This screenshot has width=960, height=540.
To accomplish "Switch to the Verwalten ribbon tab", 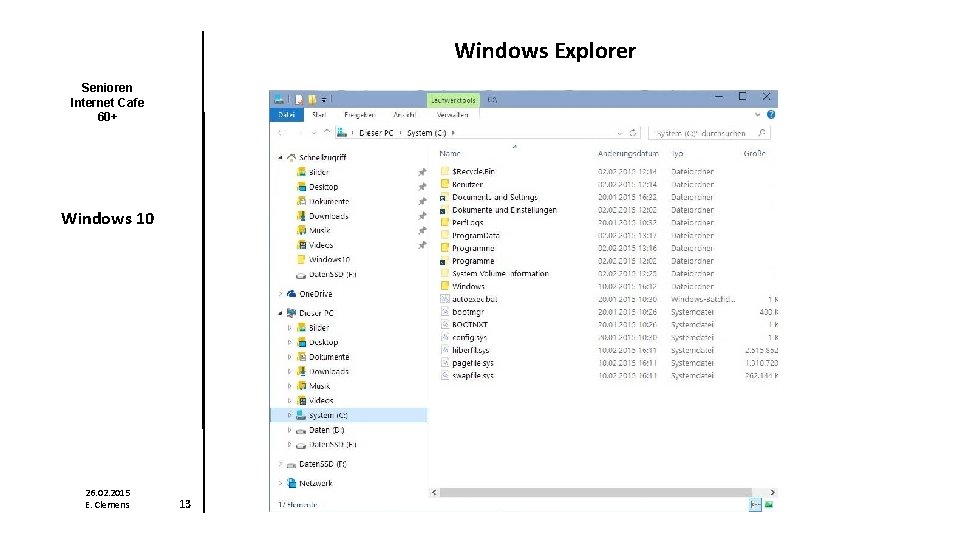I will (x=453, y=114).
